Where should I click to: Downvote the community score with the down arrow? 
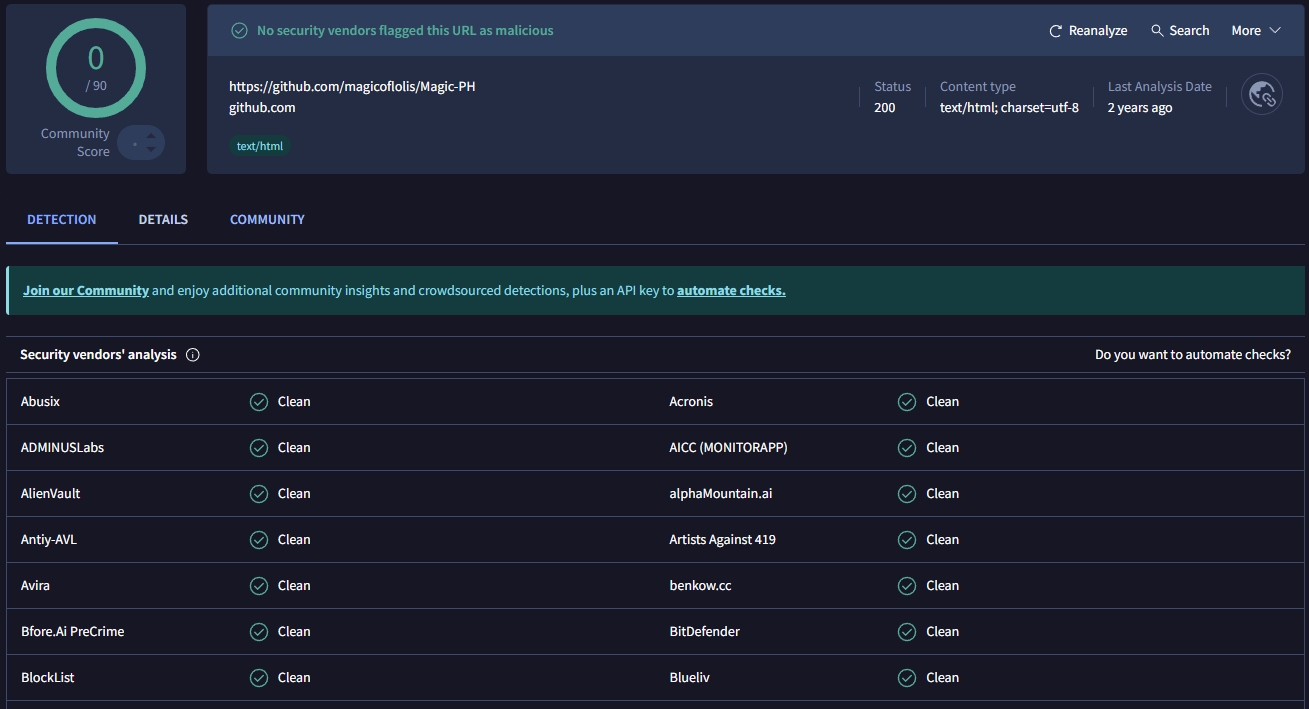click(151, 150)
